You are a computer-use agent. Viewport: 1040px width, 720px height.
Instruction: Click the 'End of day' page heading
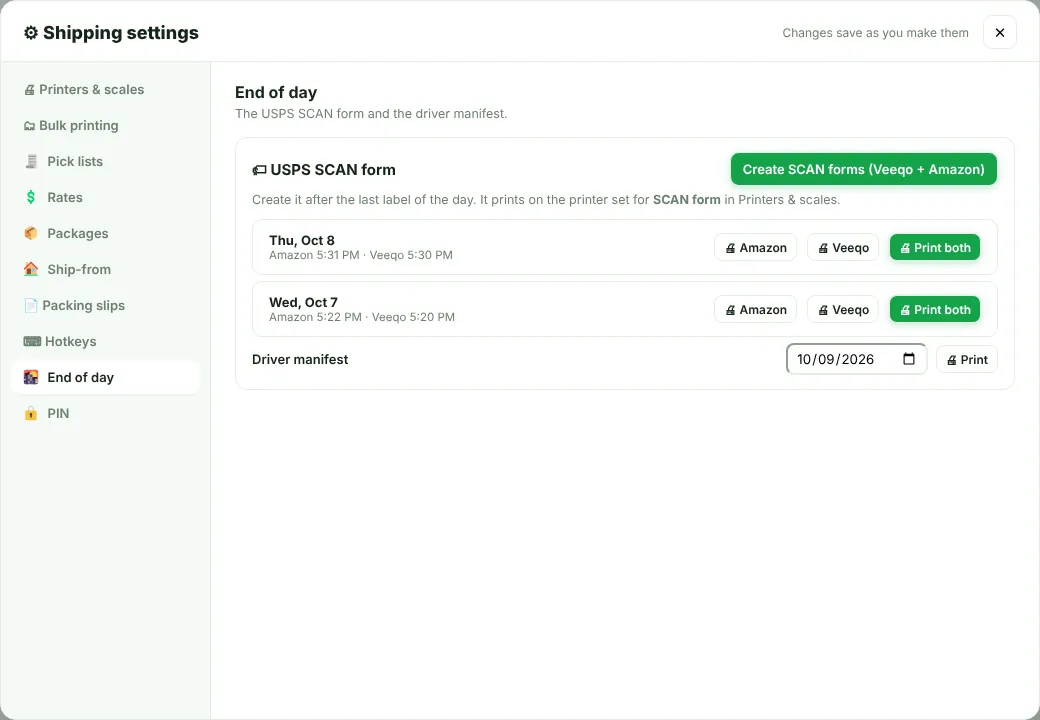point(276,92)
